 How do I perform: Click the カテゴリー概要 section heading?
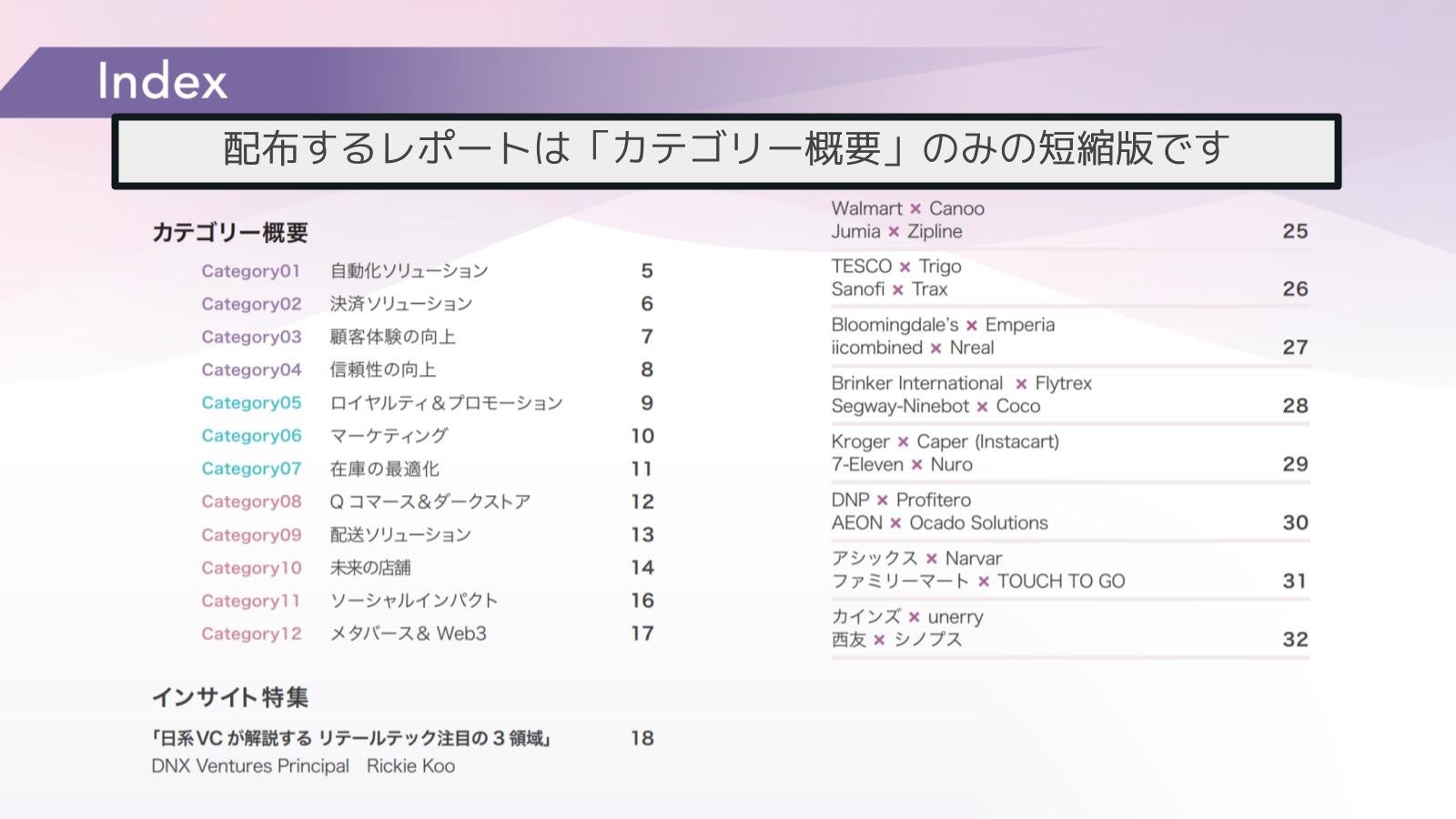[230, 233]
